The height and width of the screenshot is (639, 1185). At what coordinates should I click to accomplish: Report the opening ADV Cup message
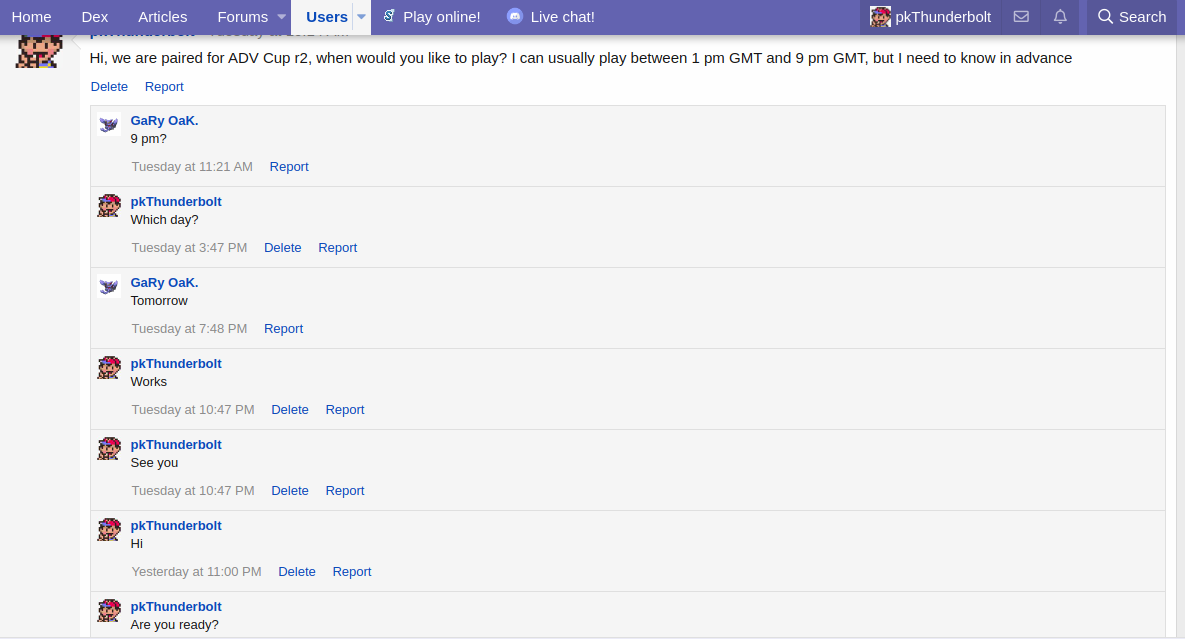coord(164,86)
